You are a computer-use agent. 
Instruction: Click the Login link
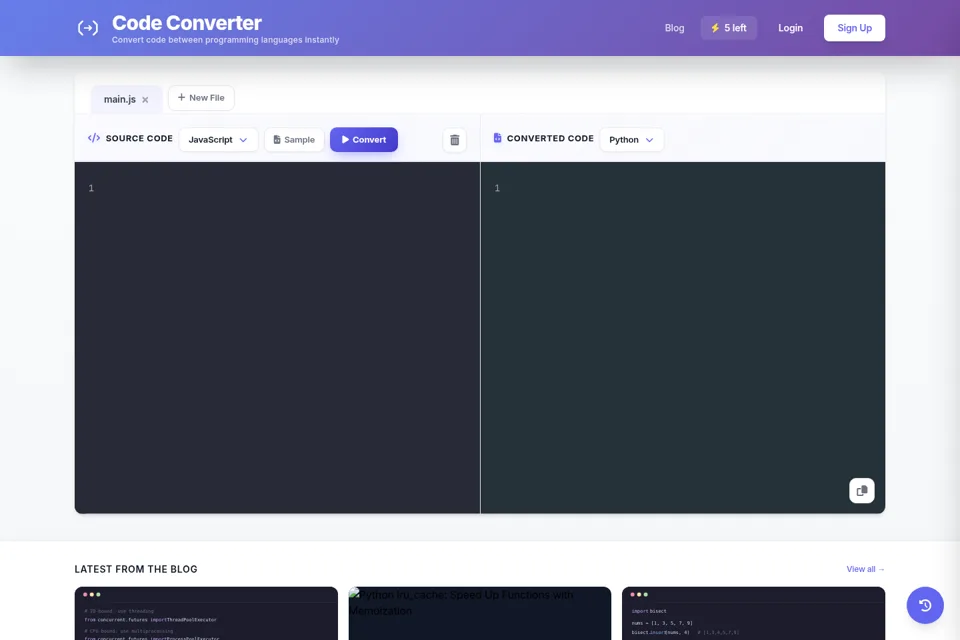(x=790, y=28)
